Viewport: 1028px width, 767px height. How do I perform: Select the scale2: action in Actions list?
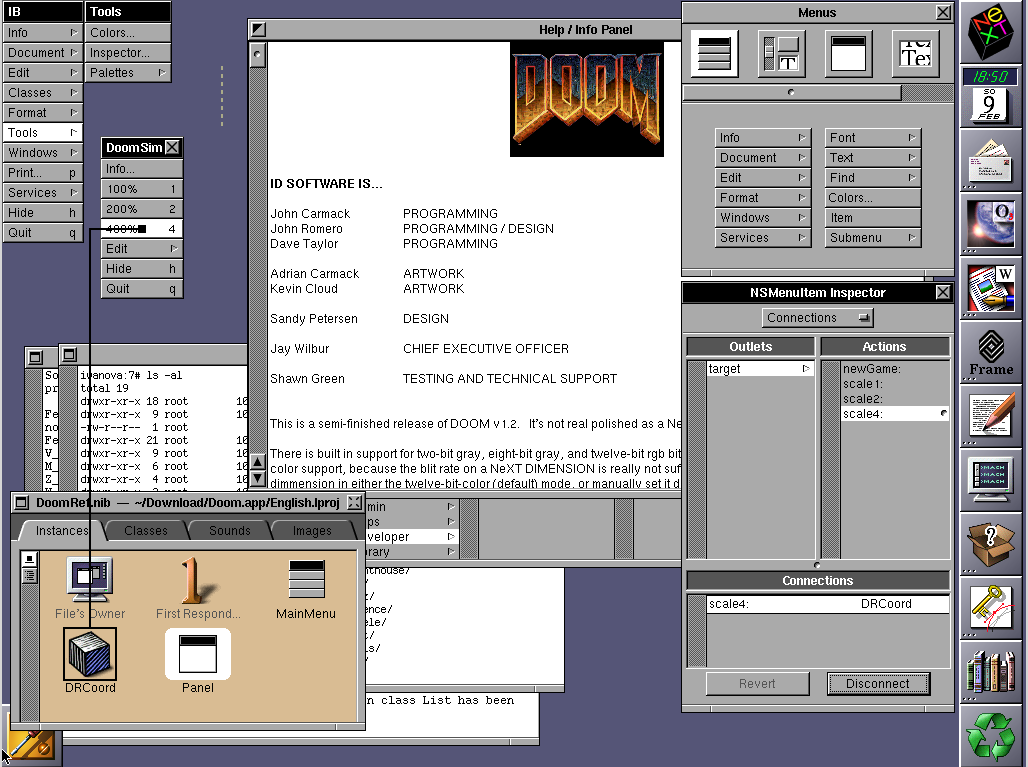pos(862,399)
